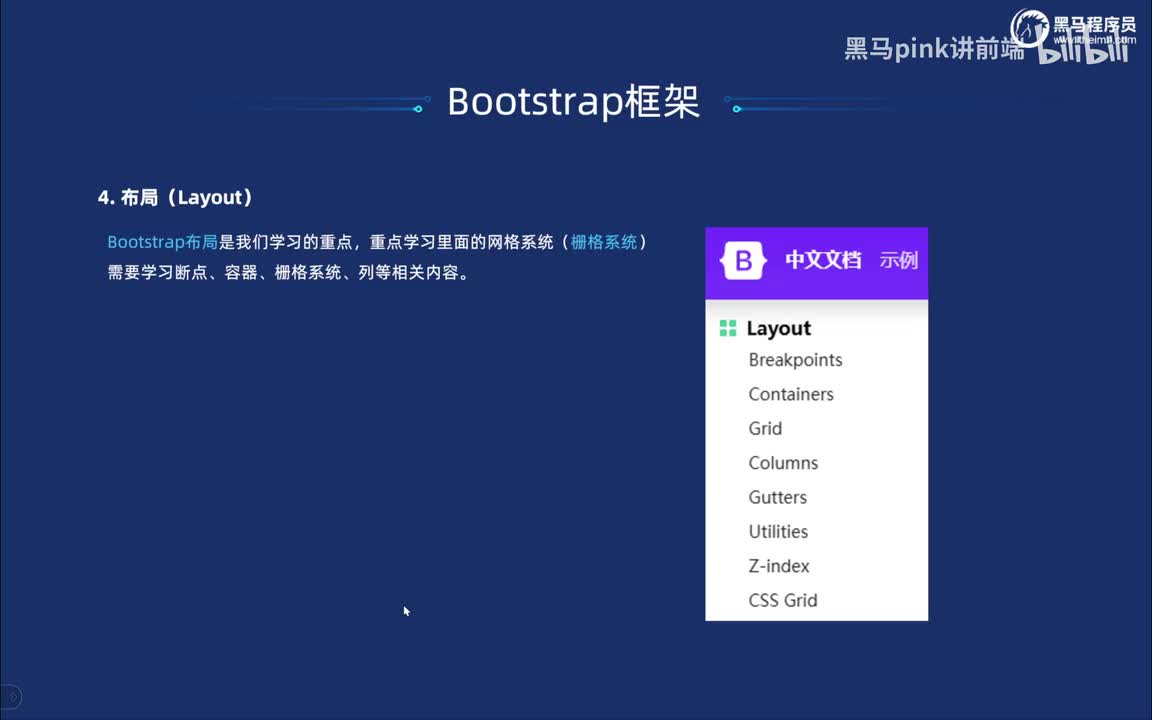The width and height of the screenshot is (1152, 720).
Task: Click the green Layout grid icon
Action: pos(727,328)
